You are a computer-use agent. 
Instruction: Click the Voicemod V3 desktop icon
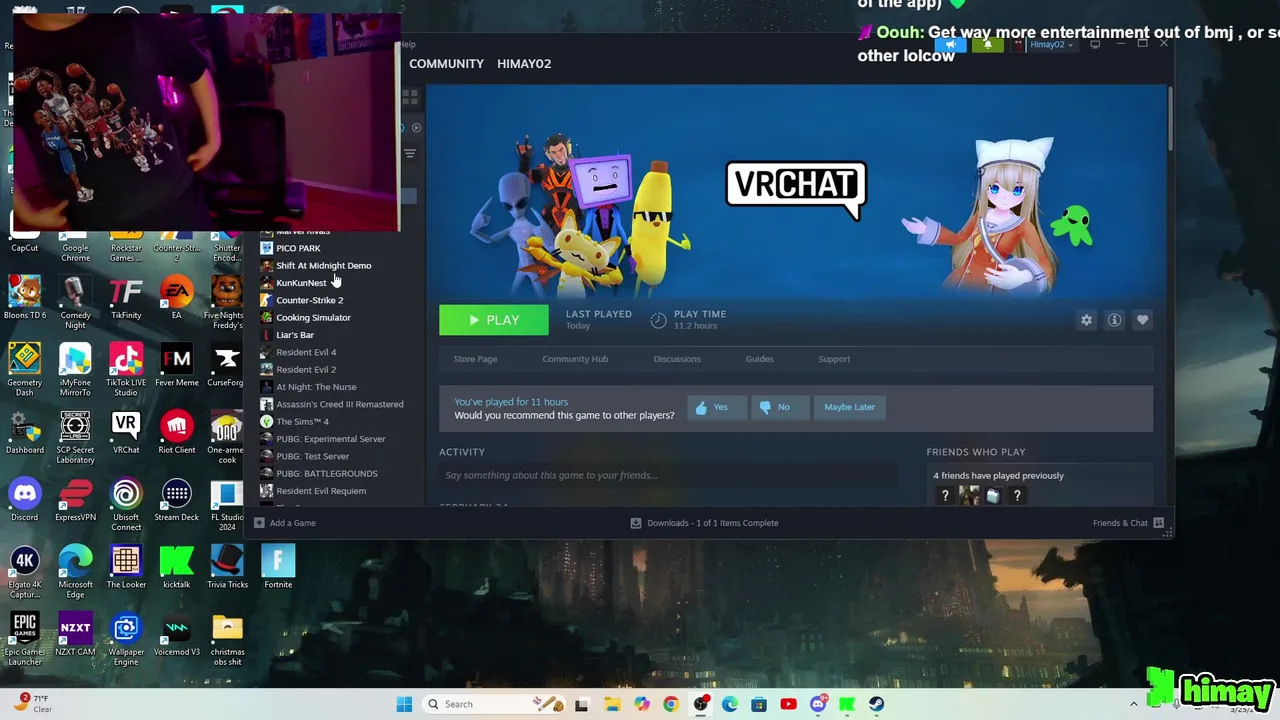(176, 635)
